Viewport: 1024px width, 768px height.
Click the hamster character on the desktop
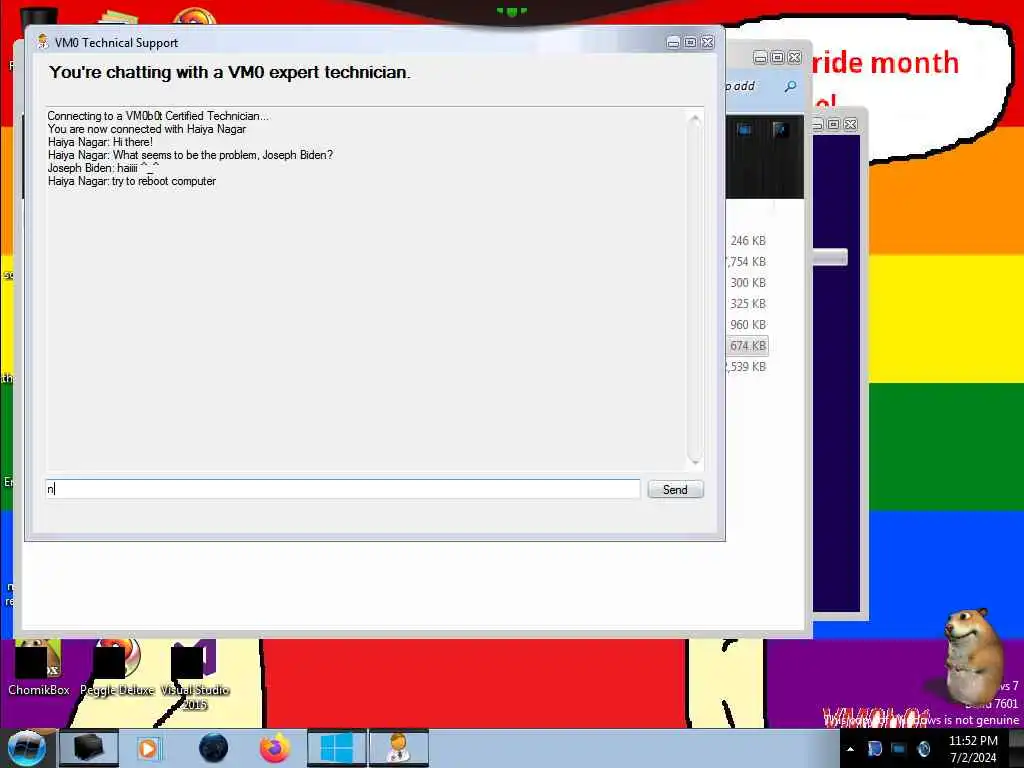tap(972, 657)
